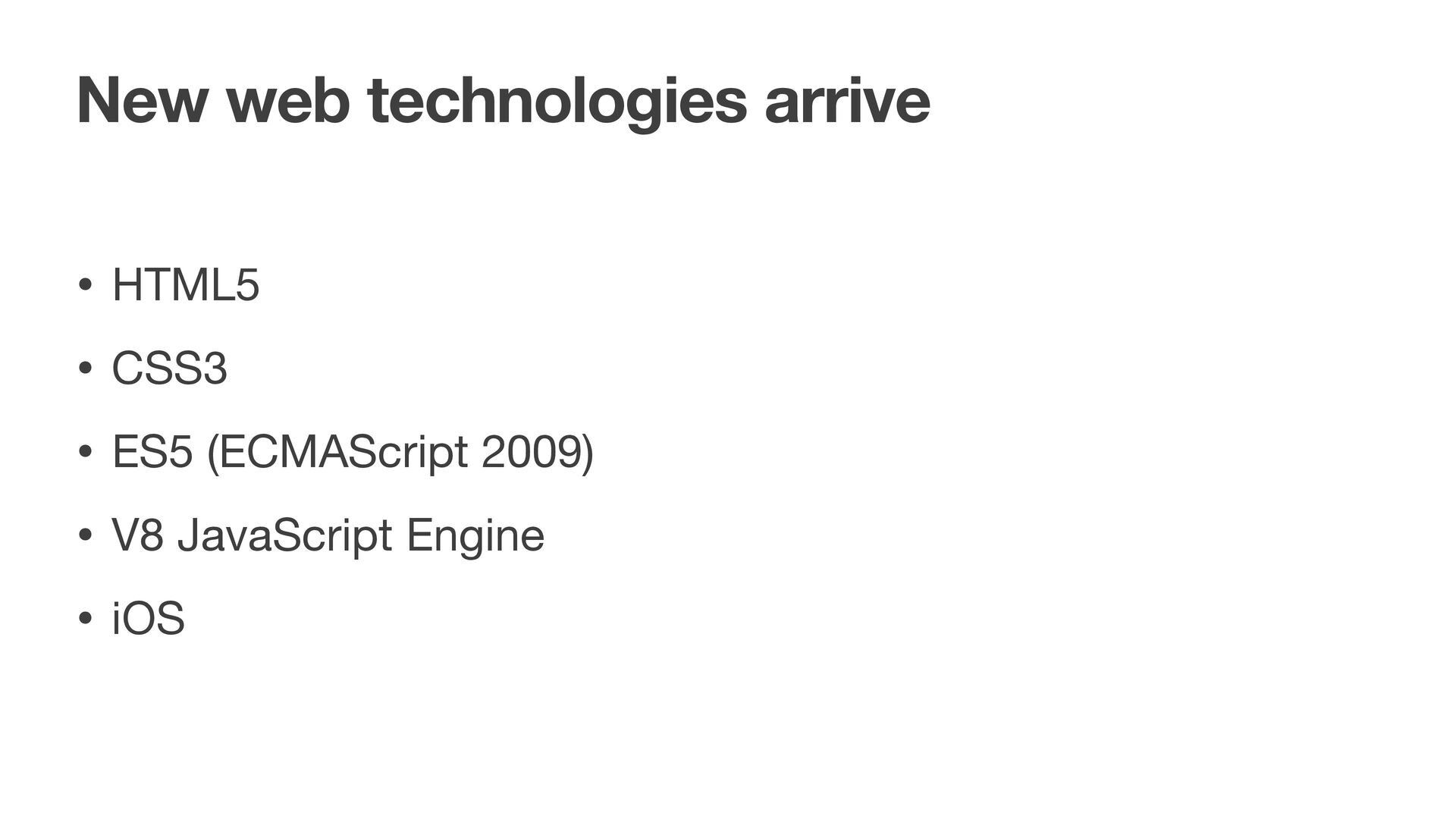Click the bullet dot before iOS
Viewport: 1456px width, 819px height.
(x=85, y=620)
